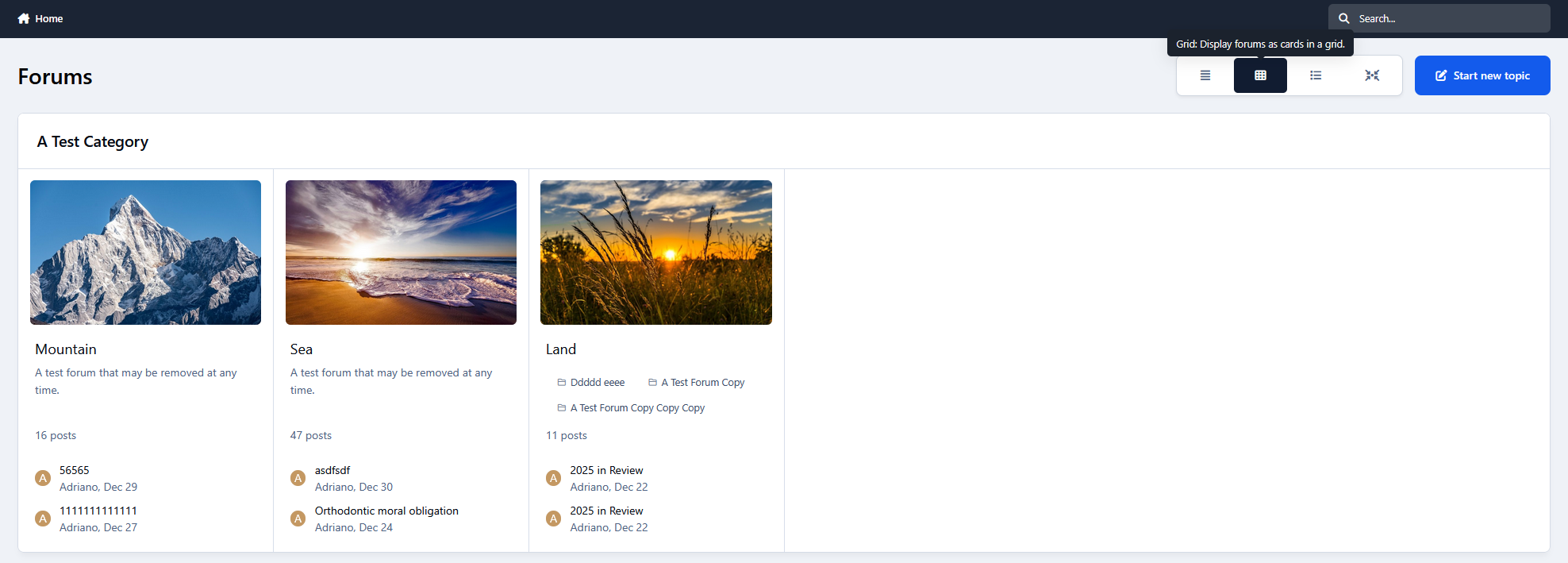Open the Home menu link
1568x563 pixels.
click(x=48, y=18)
